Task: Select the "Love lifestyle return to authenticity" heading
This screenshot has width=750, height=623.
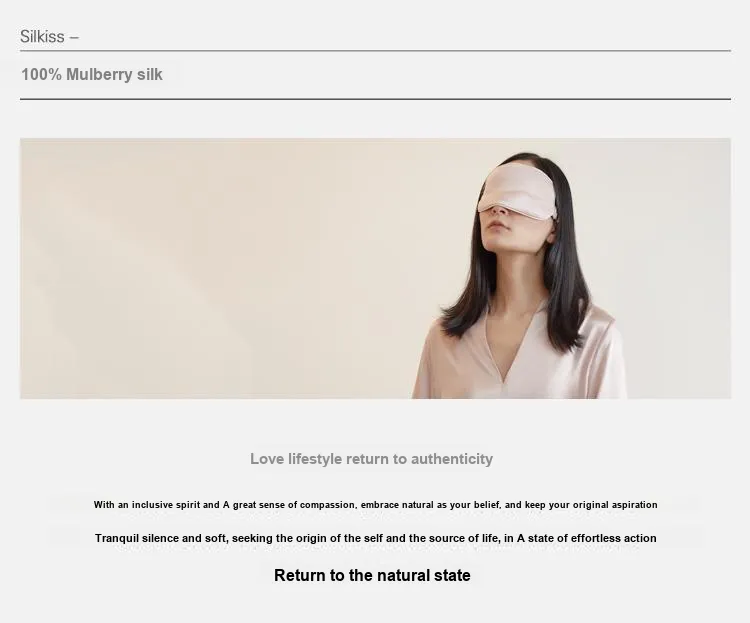Action: (x=372, y=459)
